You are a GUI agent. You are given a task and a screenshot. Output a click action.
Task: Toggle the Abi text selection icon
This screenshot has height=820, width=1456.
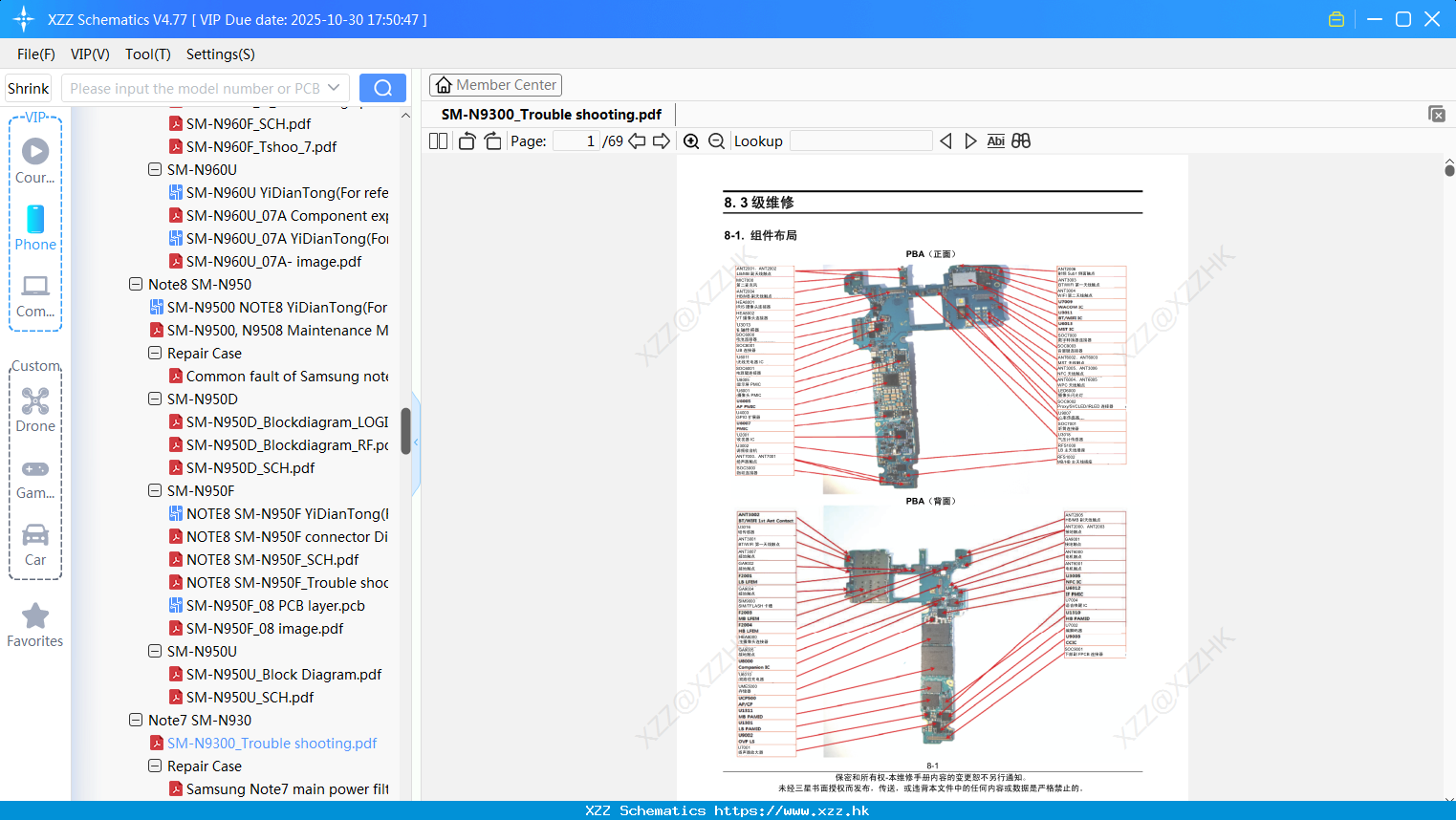(x=995, y=140)
